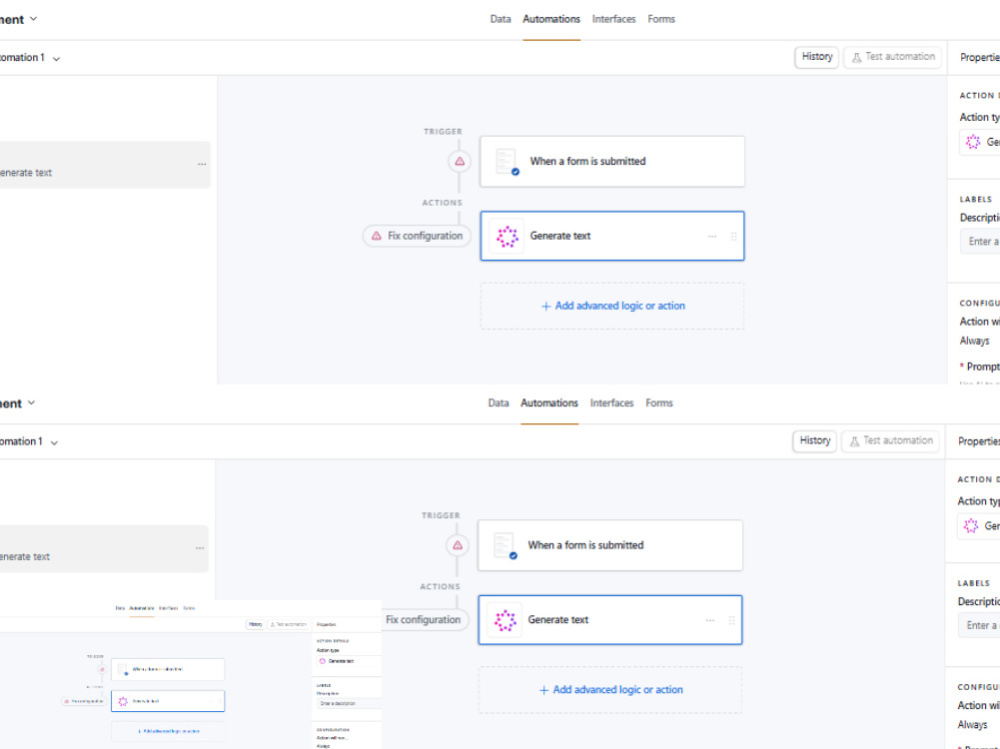Click the Always text in the bottom copy properties
Viewport: 1000px width, 749px height.
tap(973, 725)
